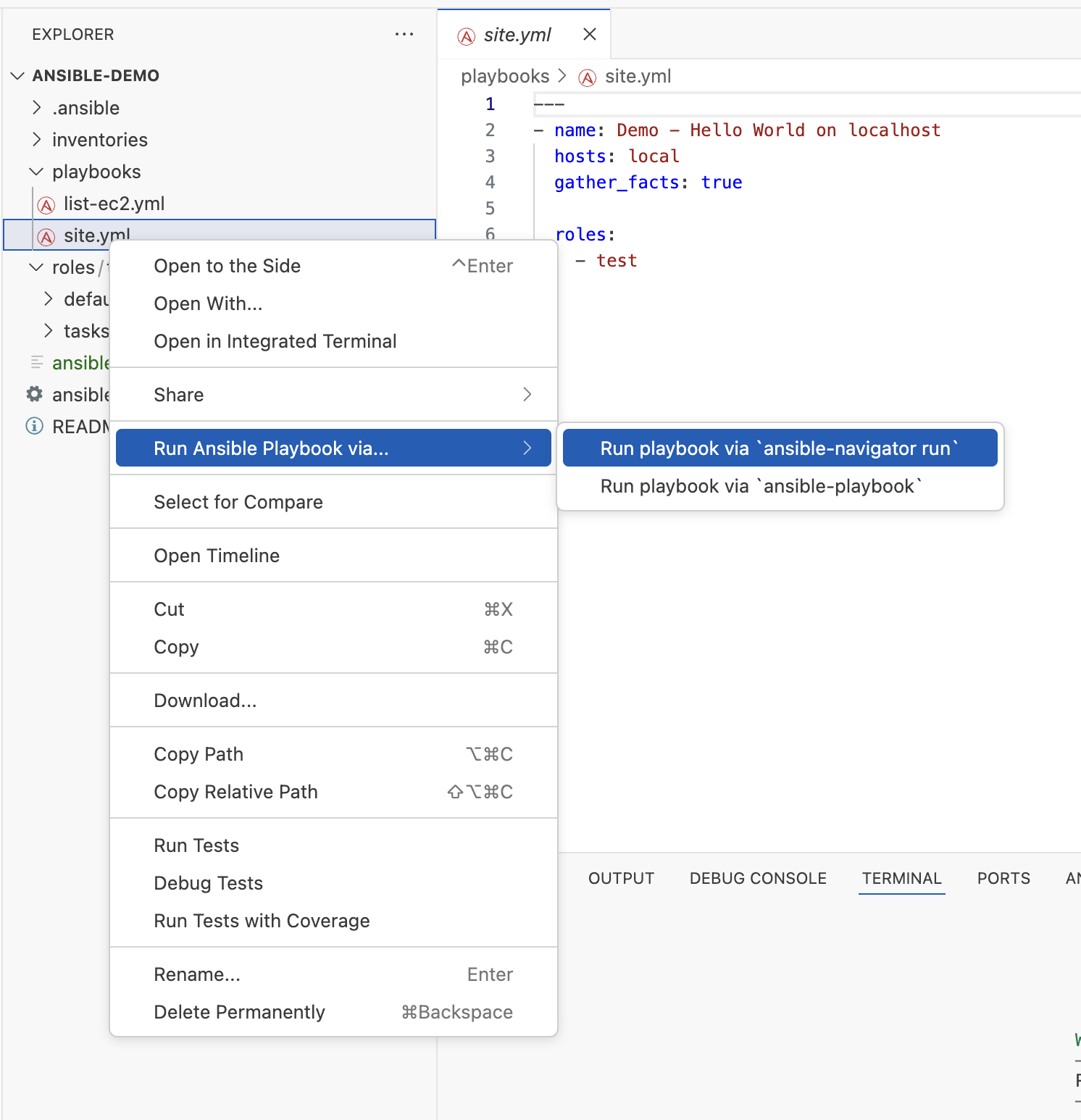Collapse the playbooks folder
The image size is (1081, 1120).
36,172
